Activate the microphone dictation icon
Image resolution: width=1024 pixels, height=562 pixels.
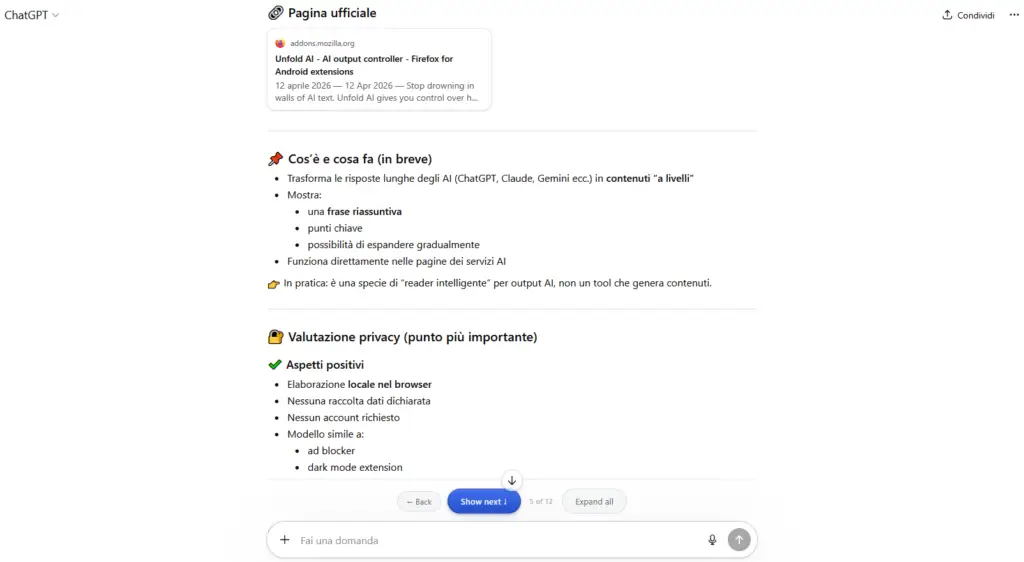712,540
